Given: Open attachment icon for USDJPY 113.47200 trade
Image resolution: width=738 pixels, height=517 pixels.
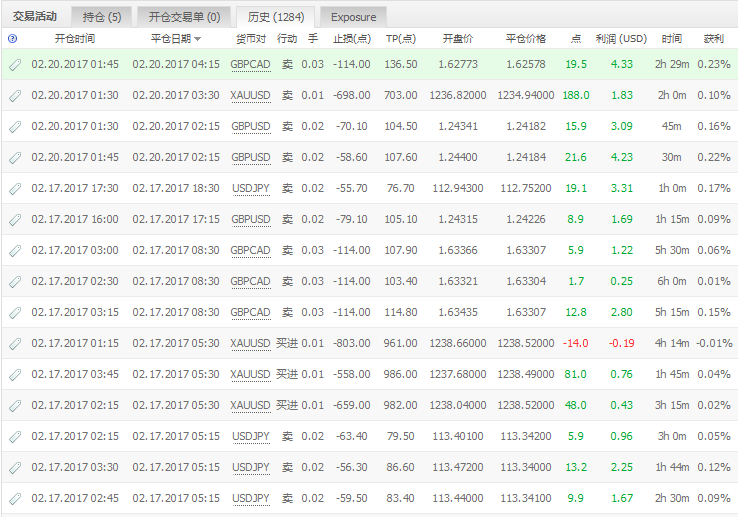Looking at the screenshot, I should click(15, 468).
